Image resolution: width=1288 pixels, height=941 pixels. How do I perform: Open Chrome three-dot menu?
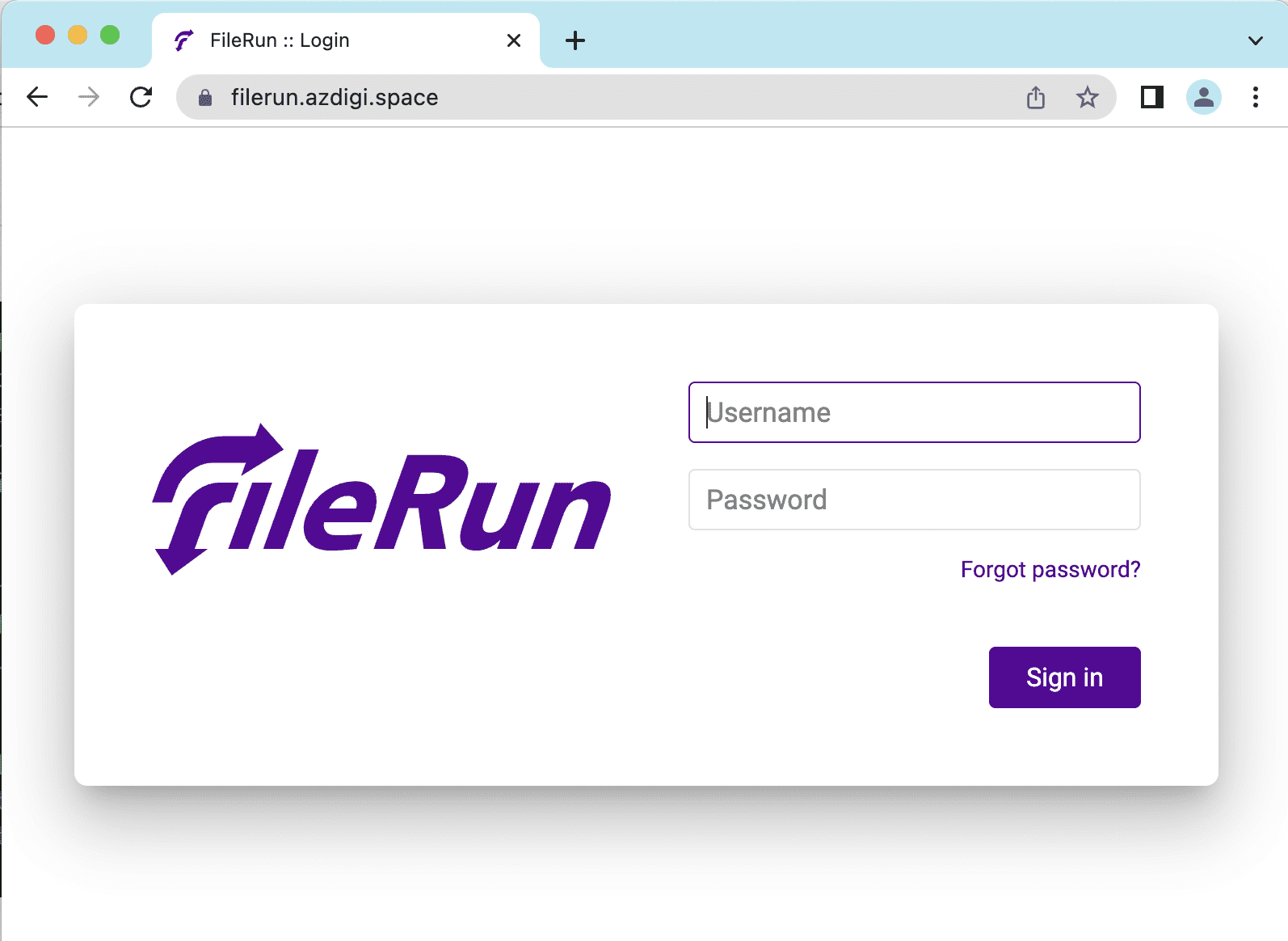click(x=1255, y=97)
